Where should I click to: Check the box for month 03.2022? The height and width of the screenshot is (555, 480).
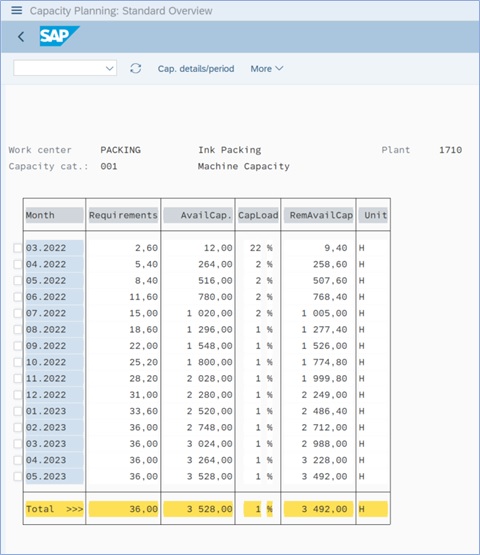[18, 248]
